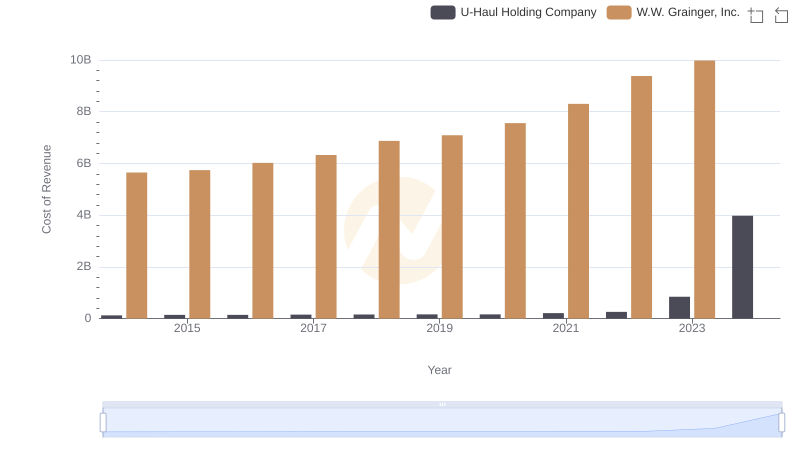The image size is (800, 461).
Task: Select the W.W. Grainger bar for 2022
Action: click(641, 197)
